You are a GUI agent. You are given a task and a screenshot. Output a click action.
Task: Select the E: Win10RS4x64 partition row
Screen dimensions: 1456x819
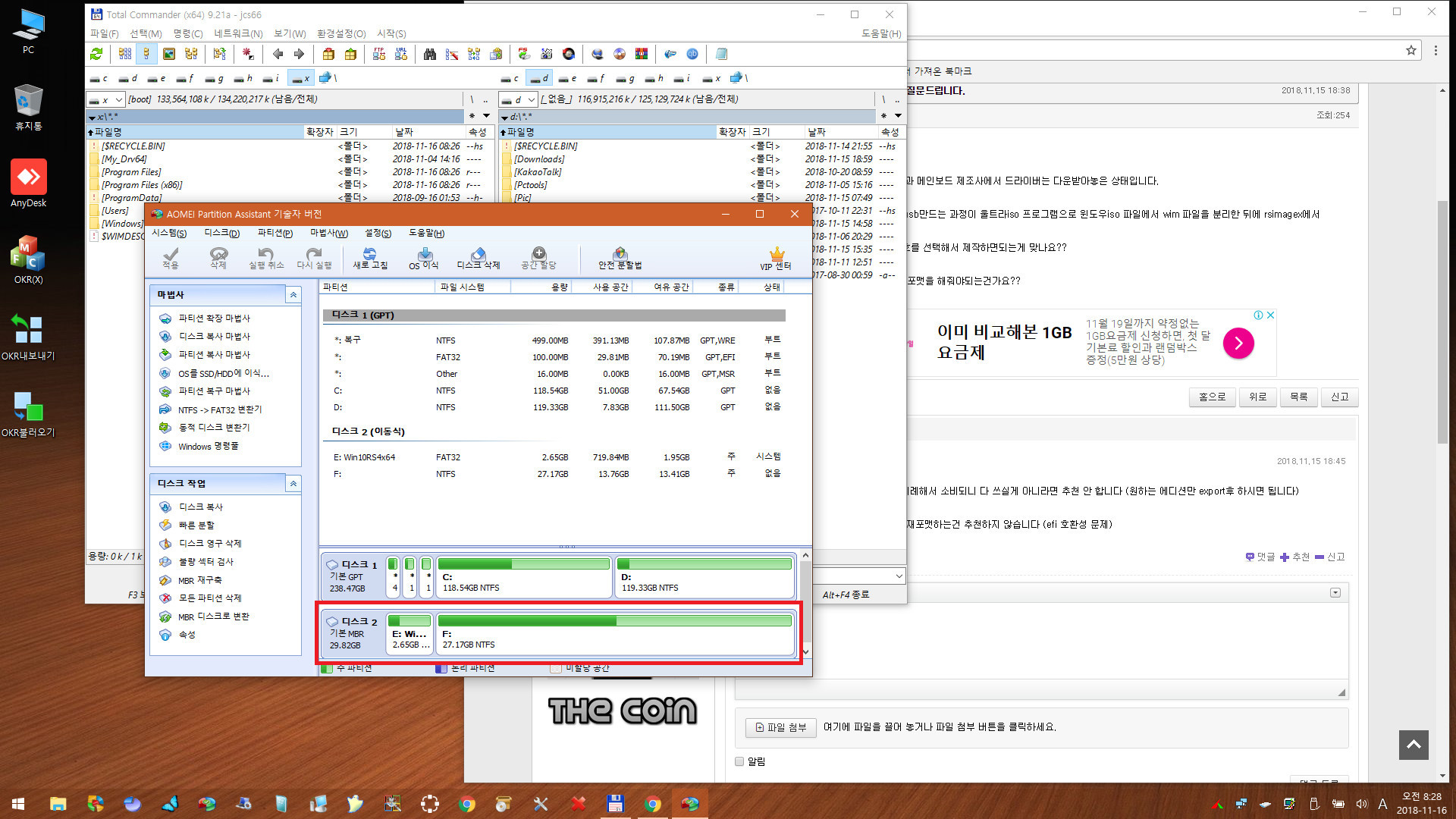(557, 457)
